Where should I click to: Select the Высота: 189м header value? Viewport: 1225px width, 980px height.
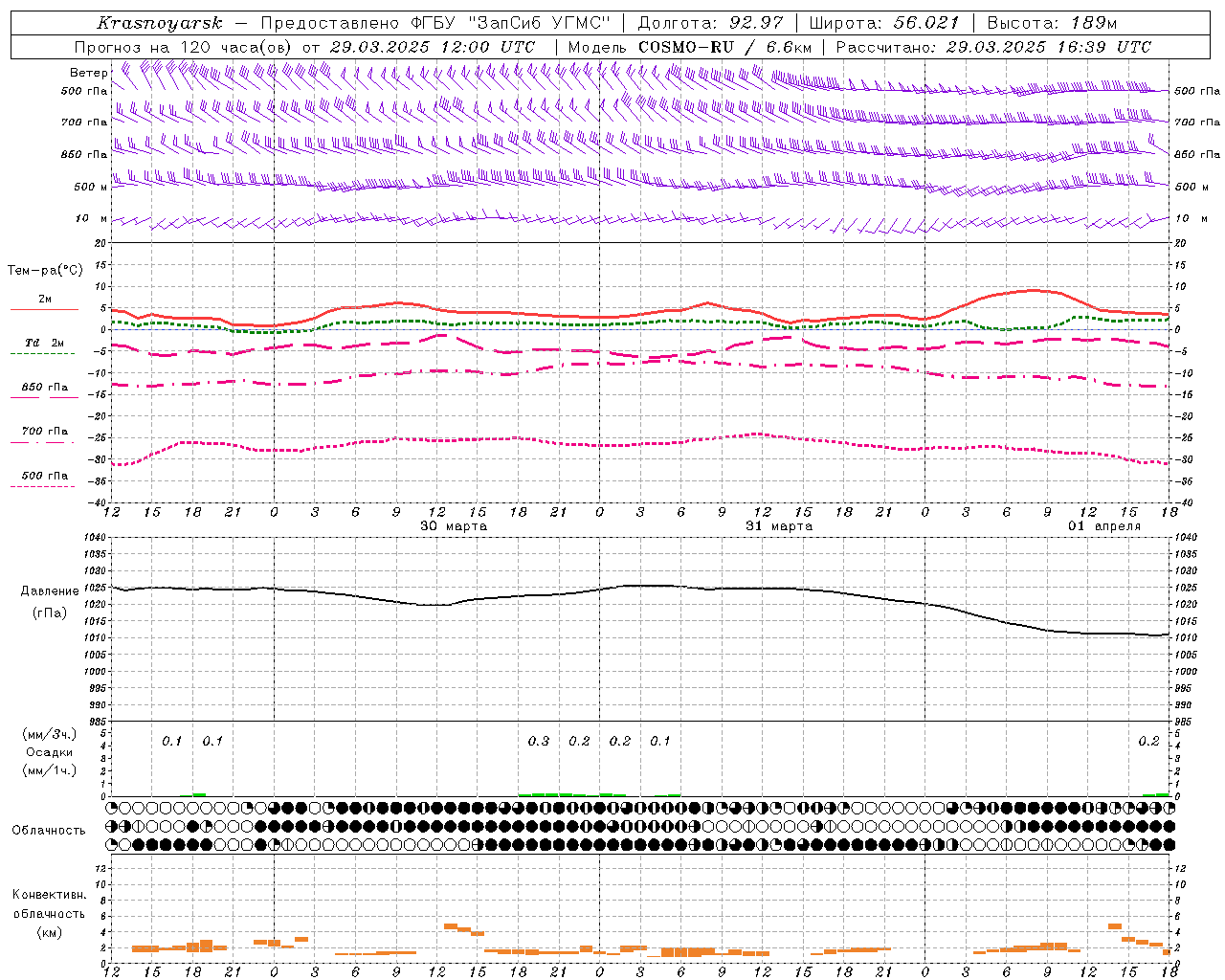pyautogui.click(x=1052, y=23)
